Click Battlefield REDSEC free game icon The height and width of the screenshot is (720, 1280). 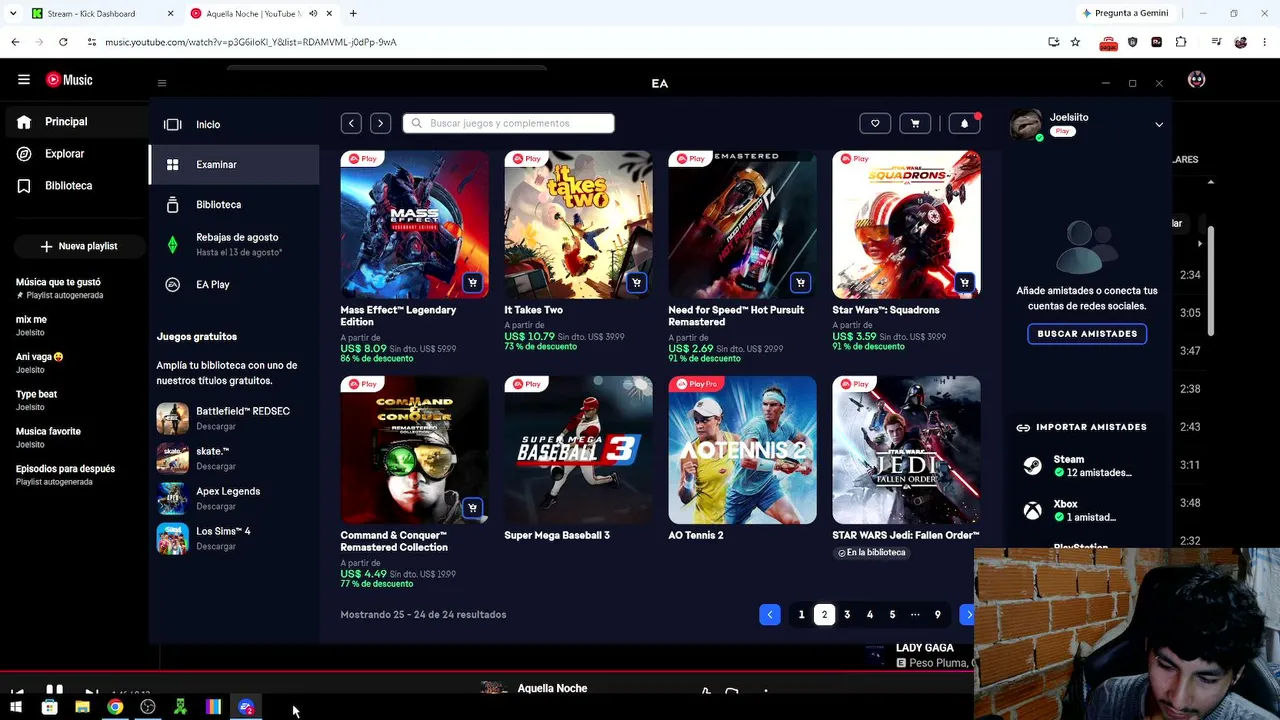point(172,418)
